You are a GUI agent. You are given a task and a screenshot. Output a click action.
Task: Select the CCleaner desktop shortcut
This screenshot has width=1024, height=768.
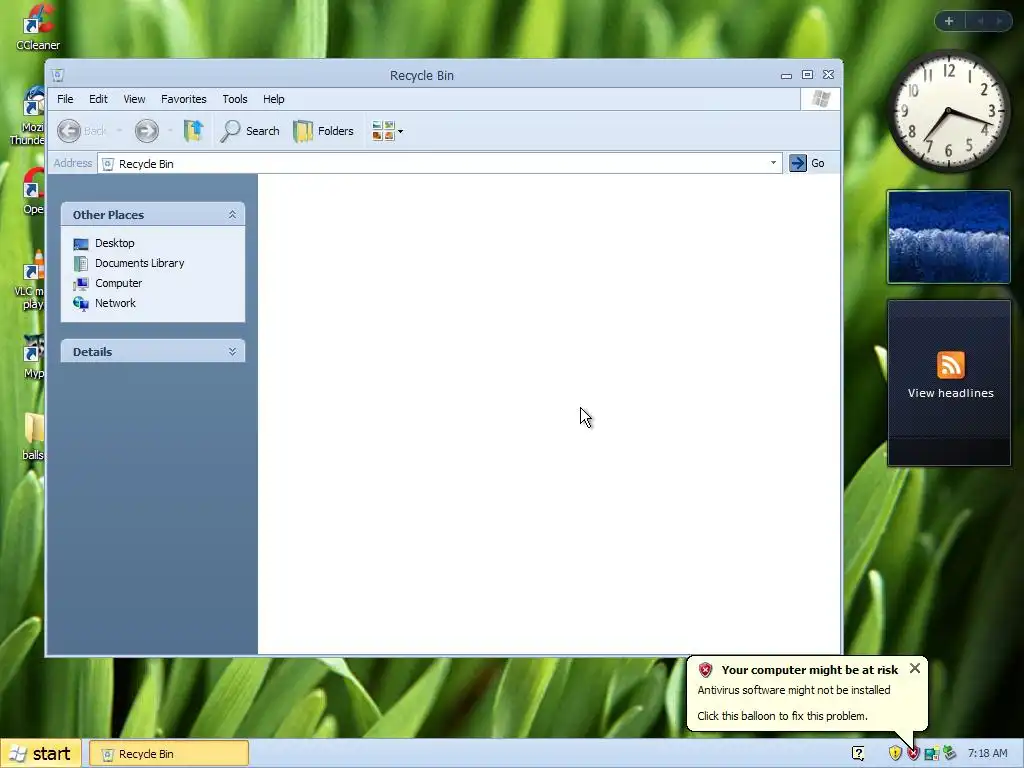[38, 27]
